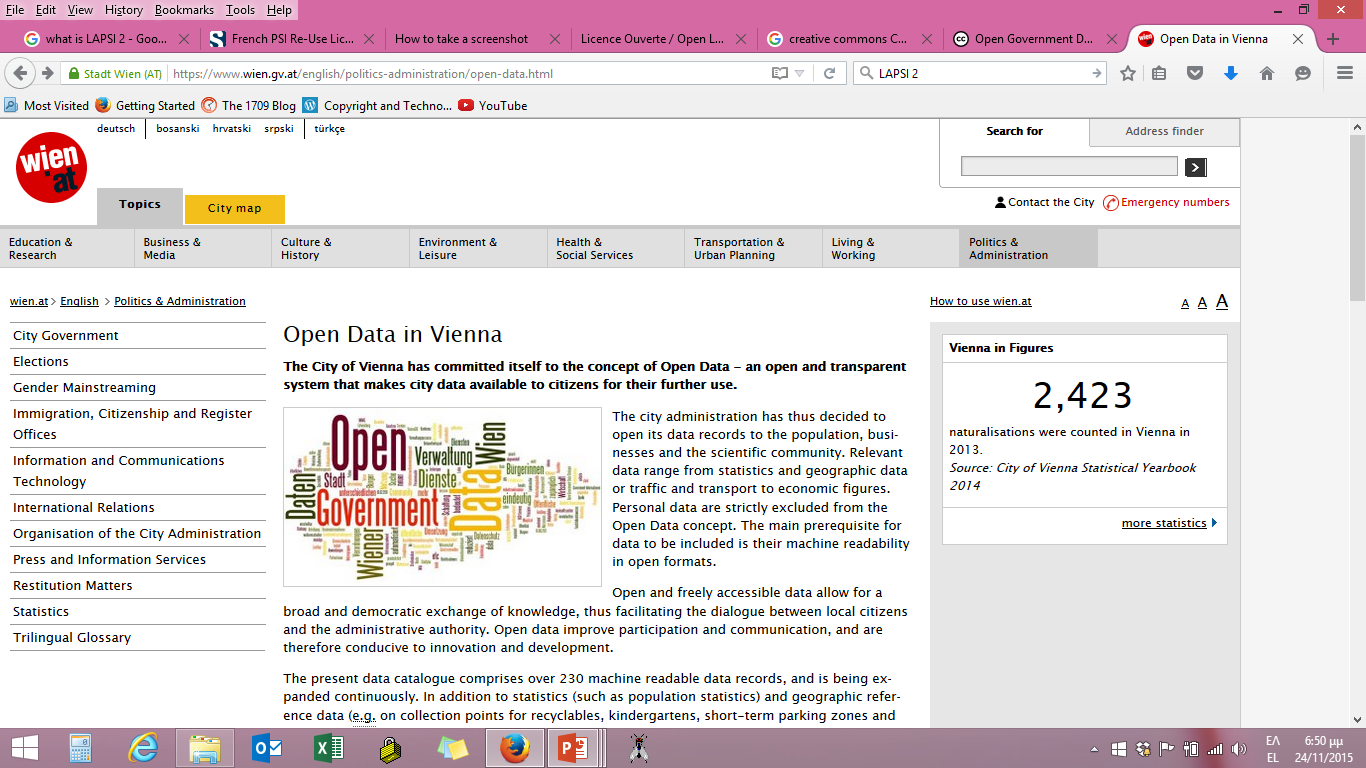Screen dimensions: 1366x768
Task: Submit the wien.at site search arrow button
Action: click(x=1195, y=167)
